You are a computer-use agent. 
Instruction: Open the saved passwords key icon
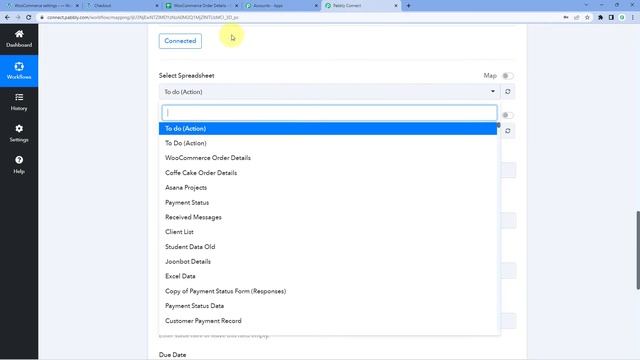point(566,18)
